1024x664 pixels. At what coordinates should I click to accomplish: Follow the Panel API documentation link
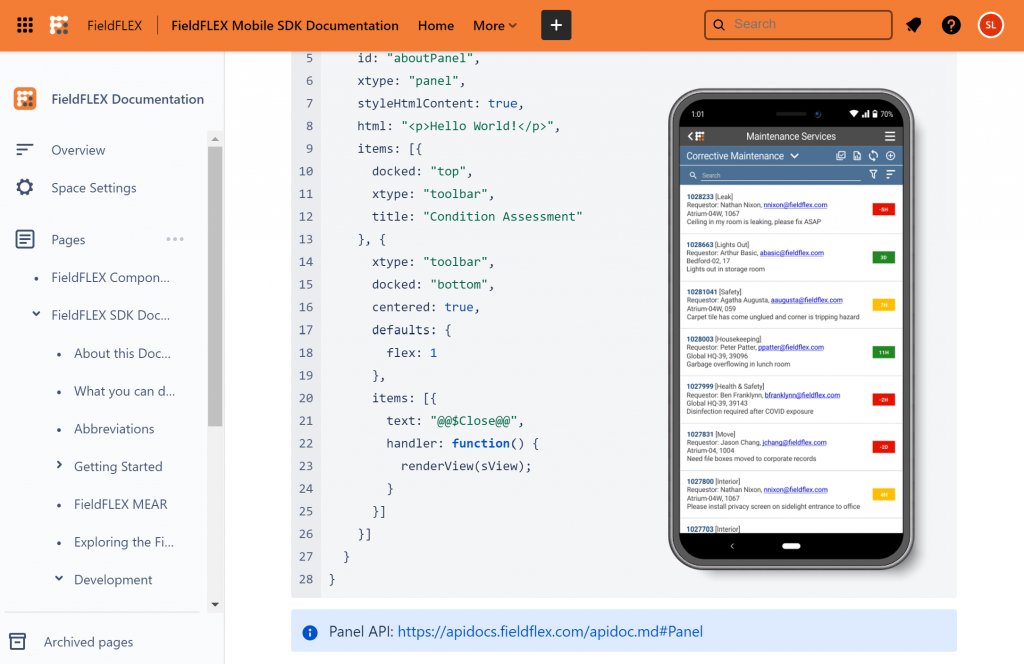coord(551,631)
